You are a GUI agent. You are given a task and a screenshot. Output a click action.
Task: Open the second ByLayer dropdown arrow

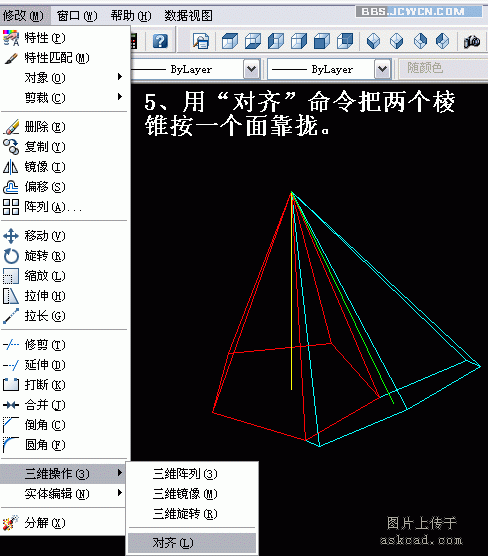[382, 69]
